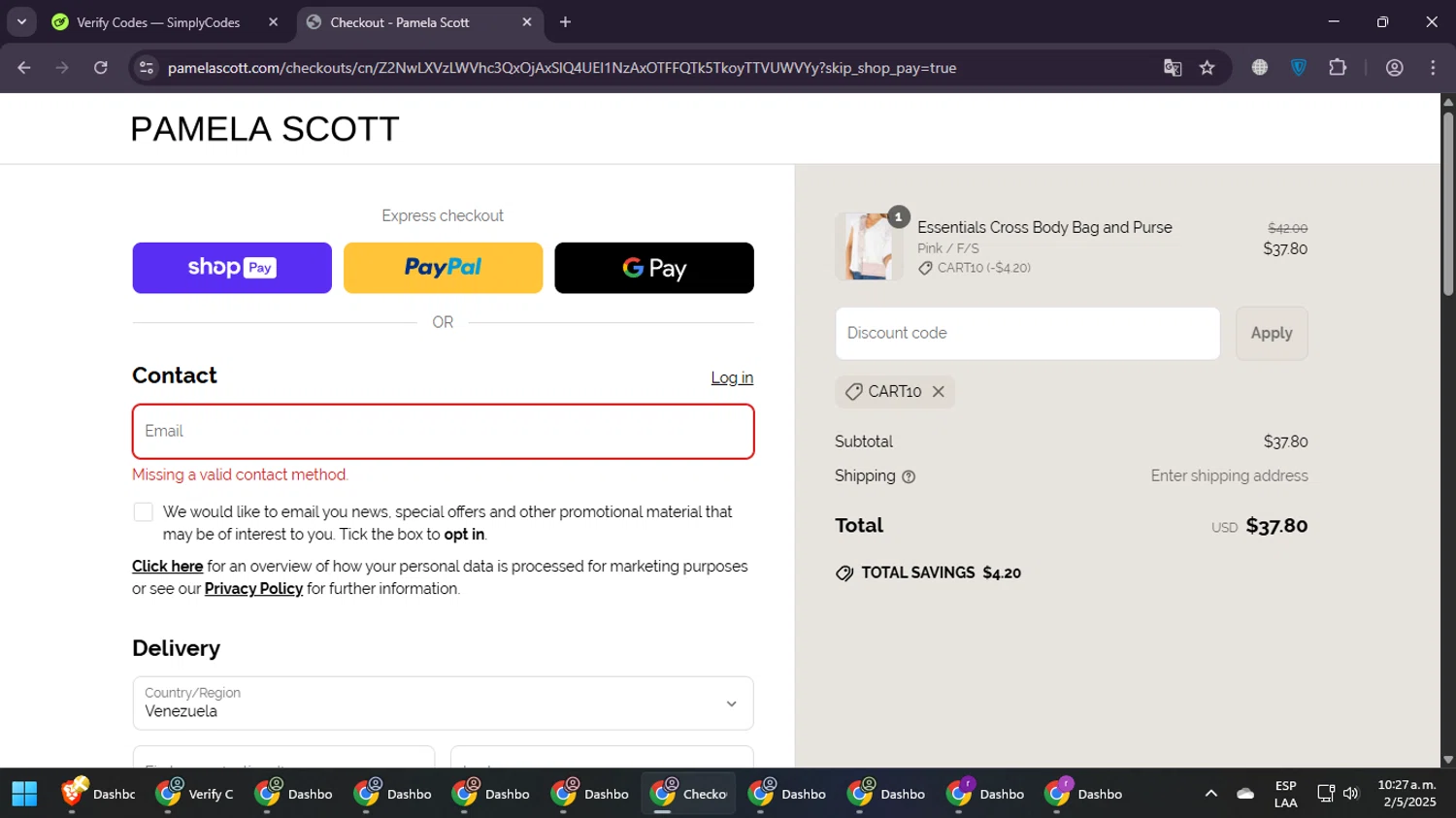The image size is (1456, 818).
Task: Click the TOTAL SAVINGS tag icon
Action: coord(844,573)
